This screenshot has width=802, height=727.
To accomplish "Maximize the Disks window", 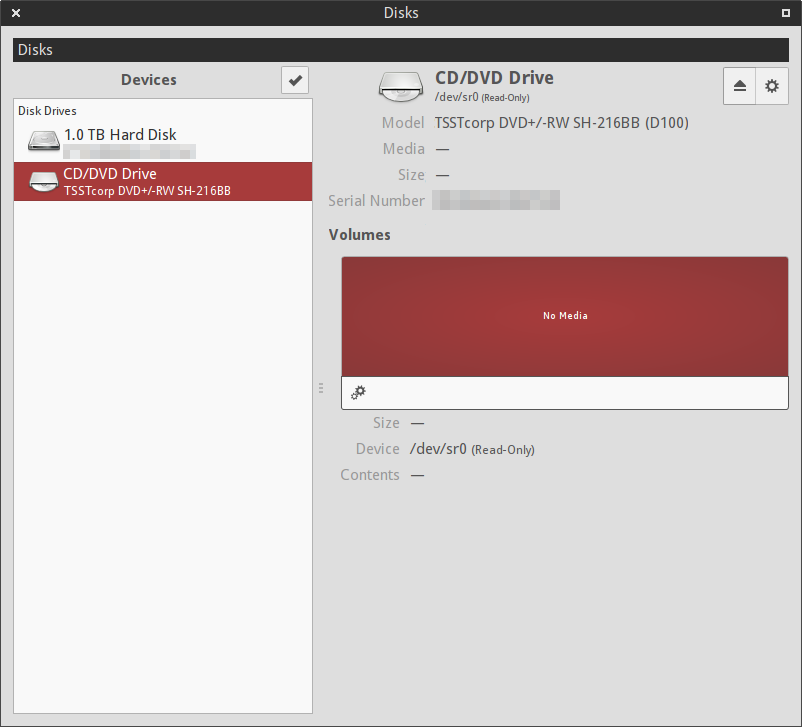I will tap(786, 13).
